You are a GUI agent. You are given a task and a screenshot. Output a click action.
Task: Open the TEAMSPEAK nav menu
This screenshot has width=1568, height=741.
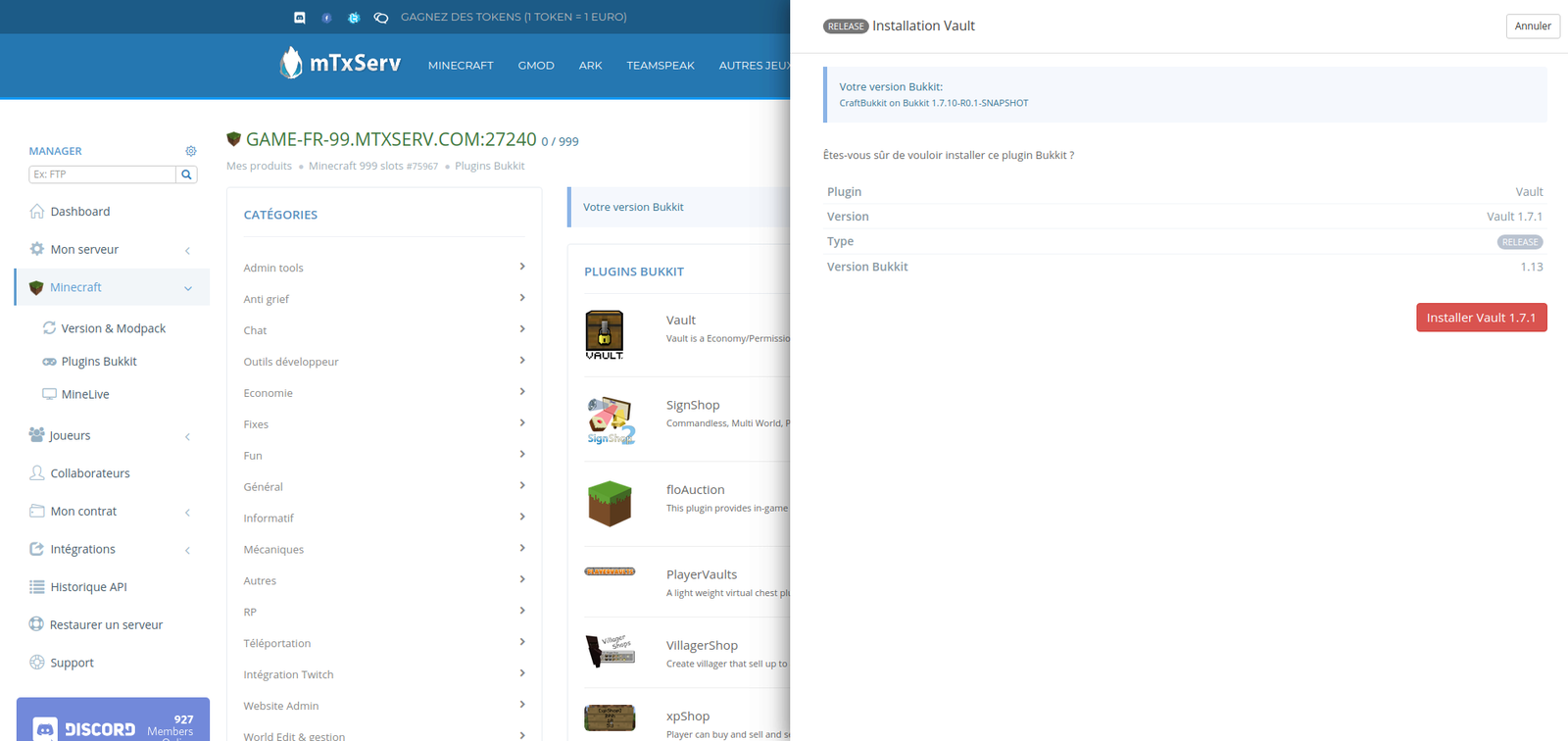661,66
